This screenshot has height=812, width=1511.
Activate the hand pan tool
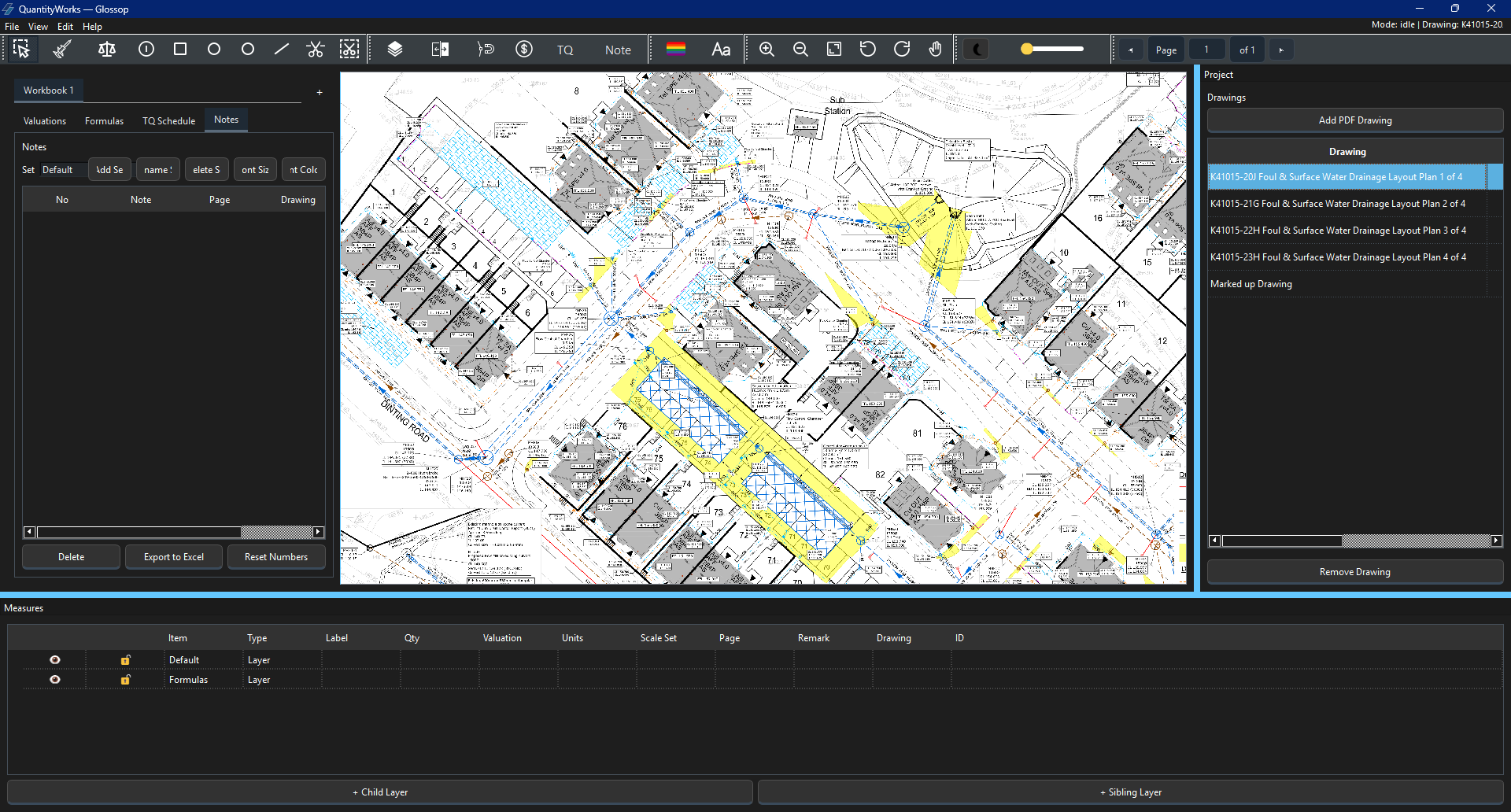tap(935, 50)
